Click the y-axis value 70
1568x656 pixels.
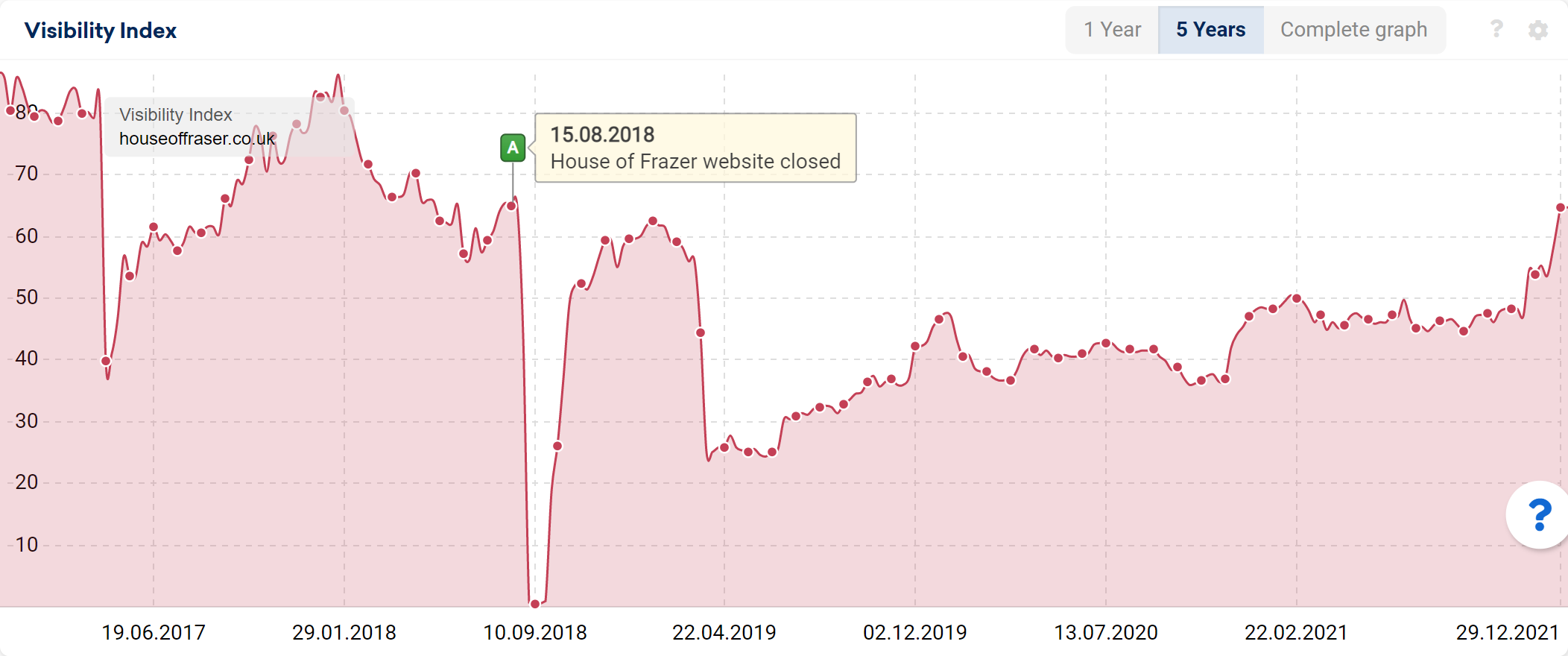(x=27, y=174)
